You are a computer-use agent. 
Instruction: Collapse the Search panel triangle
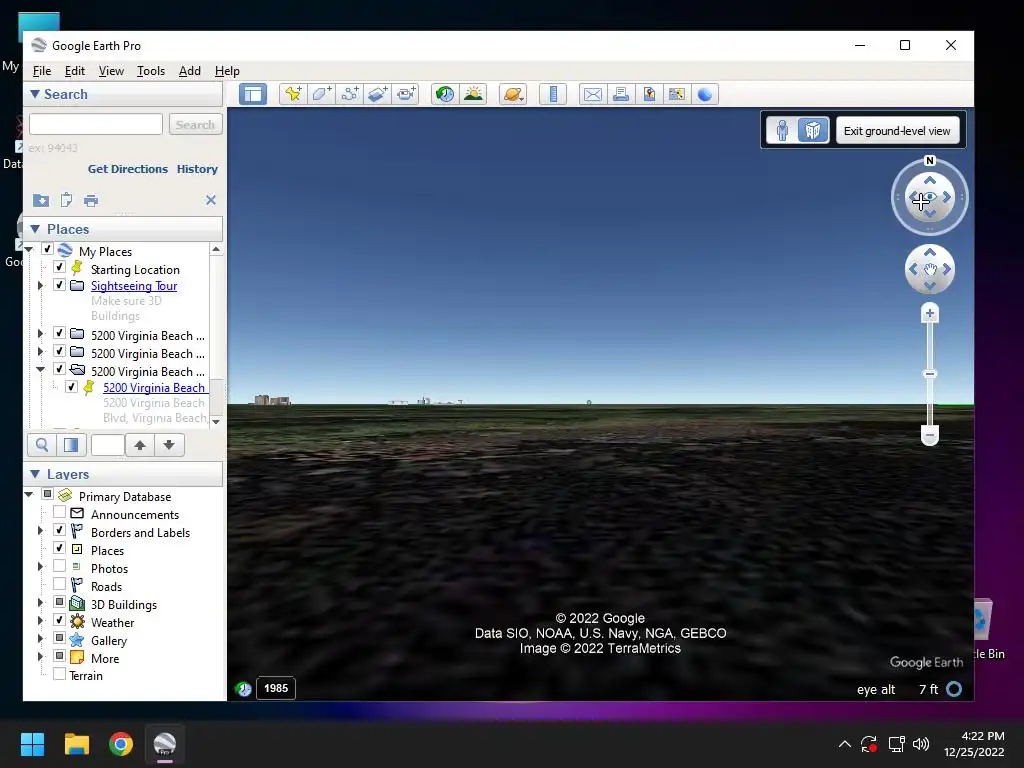pyautogui.click(x=35, y=94)
